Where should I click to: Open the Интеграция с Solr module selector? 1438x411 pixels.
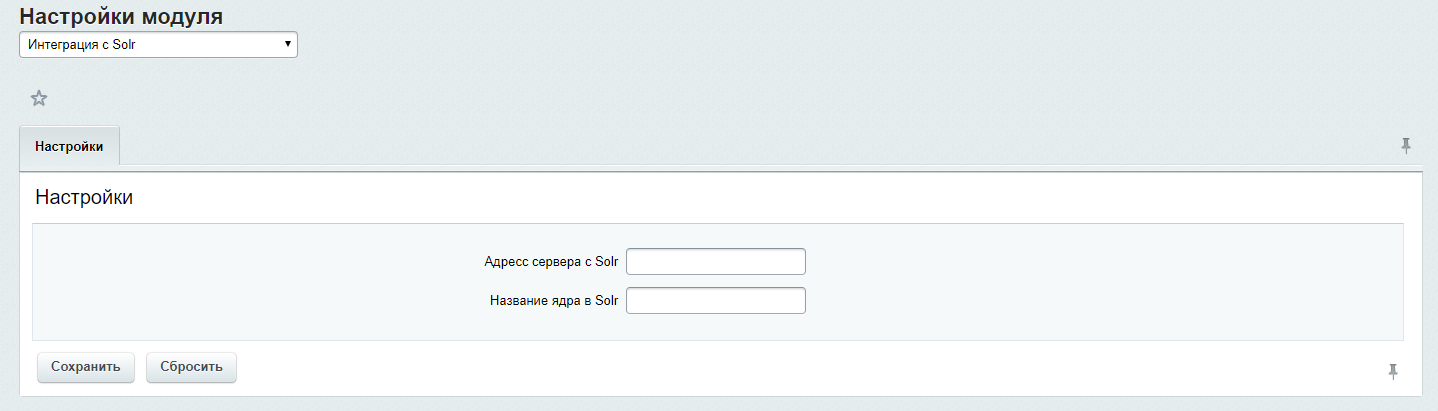point(158,45)
